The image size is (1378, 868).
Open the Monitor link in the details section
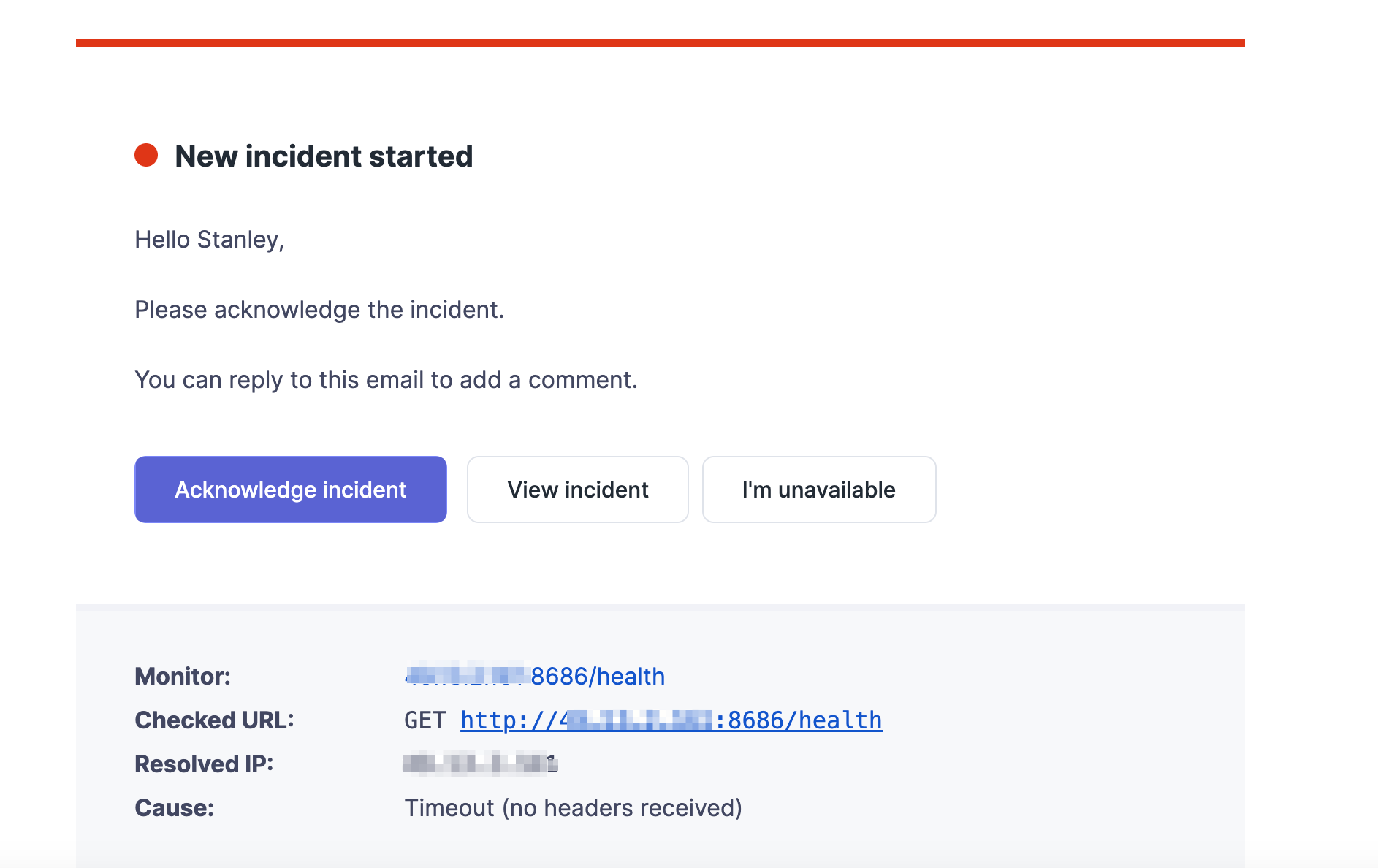point(533,677)
